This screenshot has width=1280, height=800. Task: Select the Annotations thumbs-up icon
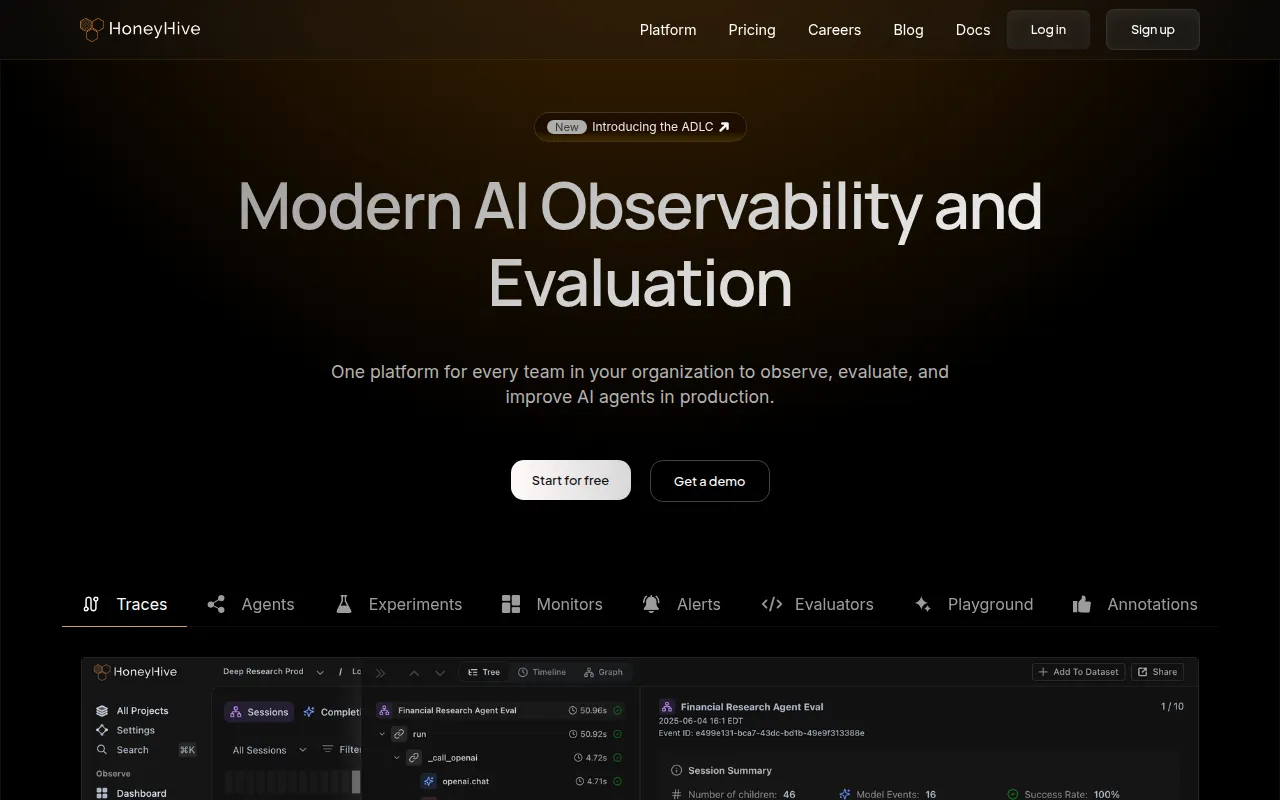(x=1082, y=604)
